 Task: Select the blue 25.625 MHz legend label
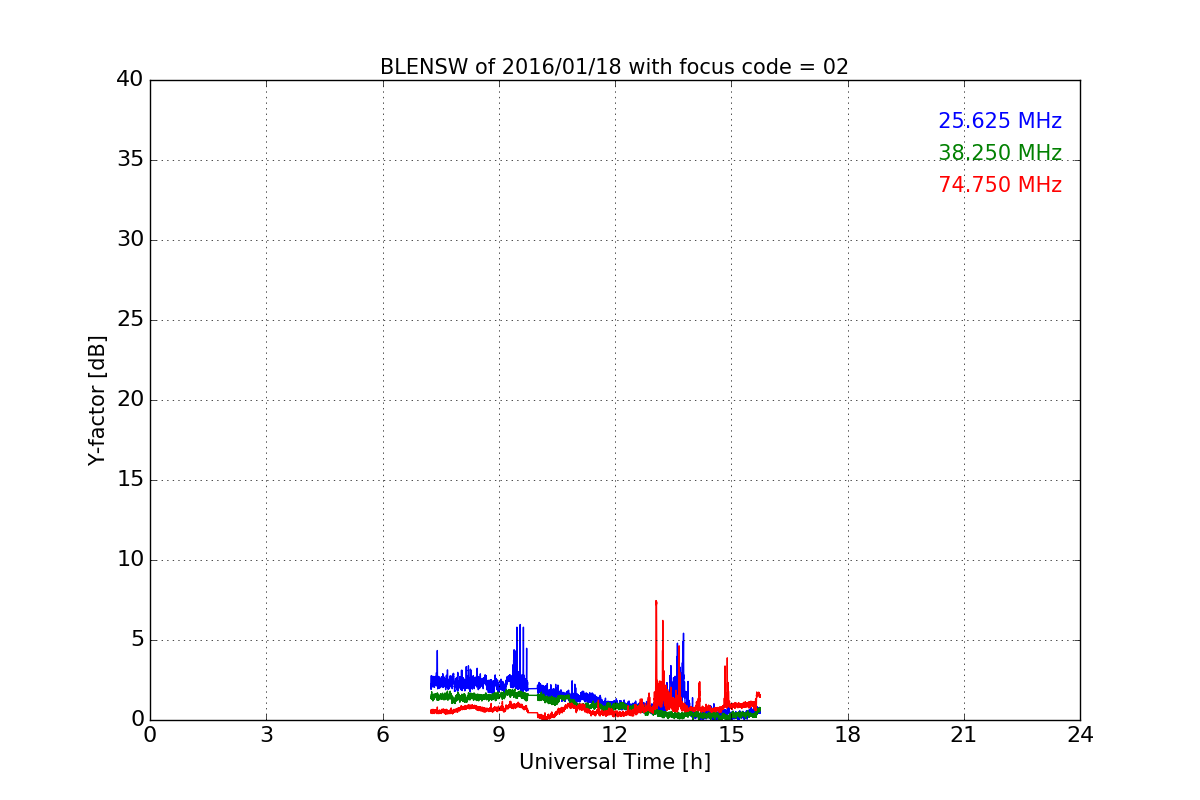pos(1000,121)
